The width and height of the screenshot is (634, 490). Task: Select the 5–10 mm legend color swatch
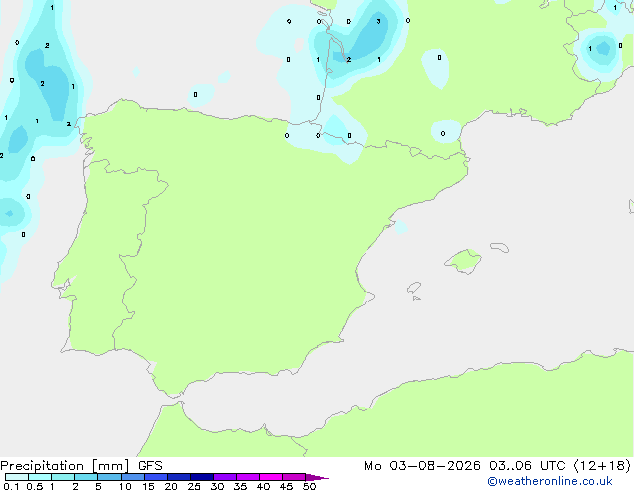(109, 477)
